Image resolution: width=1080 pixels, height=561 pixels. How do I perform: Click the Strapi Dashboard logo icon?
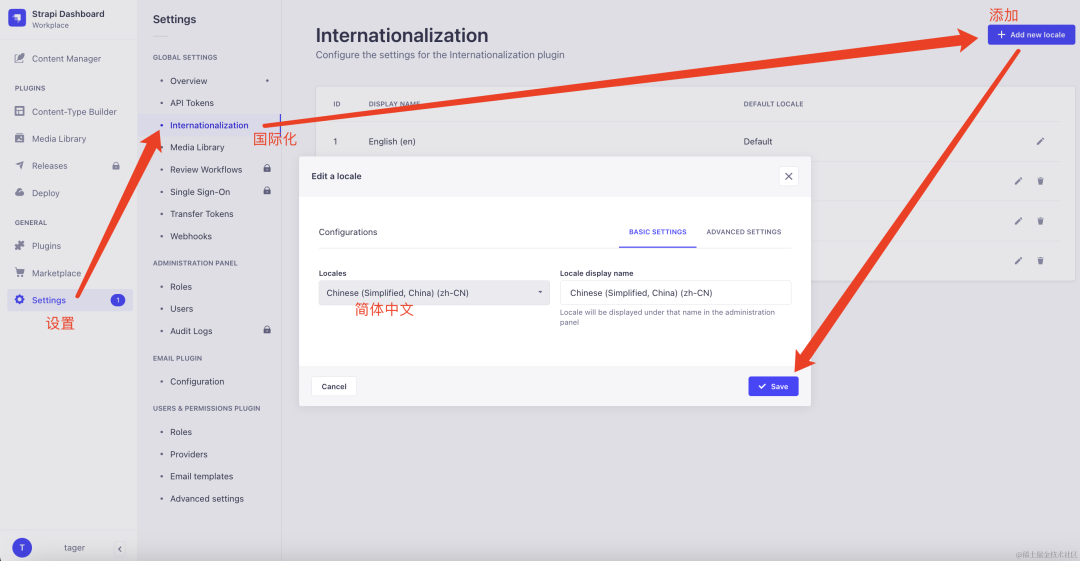(17, 18)
